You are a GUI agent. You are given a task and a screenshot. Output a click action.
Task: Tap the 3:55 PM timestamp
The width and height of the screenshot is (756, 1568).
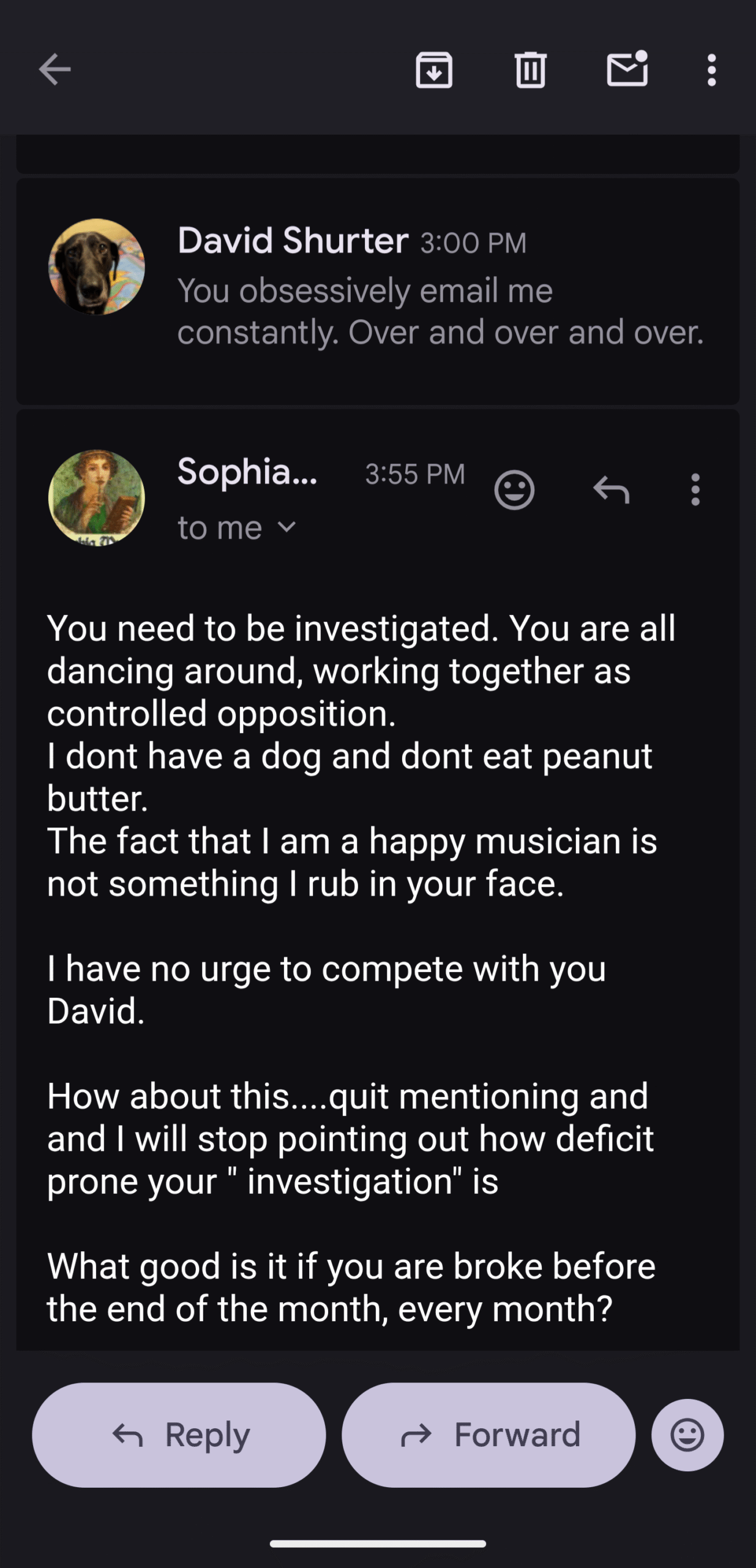415,474
